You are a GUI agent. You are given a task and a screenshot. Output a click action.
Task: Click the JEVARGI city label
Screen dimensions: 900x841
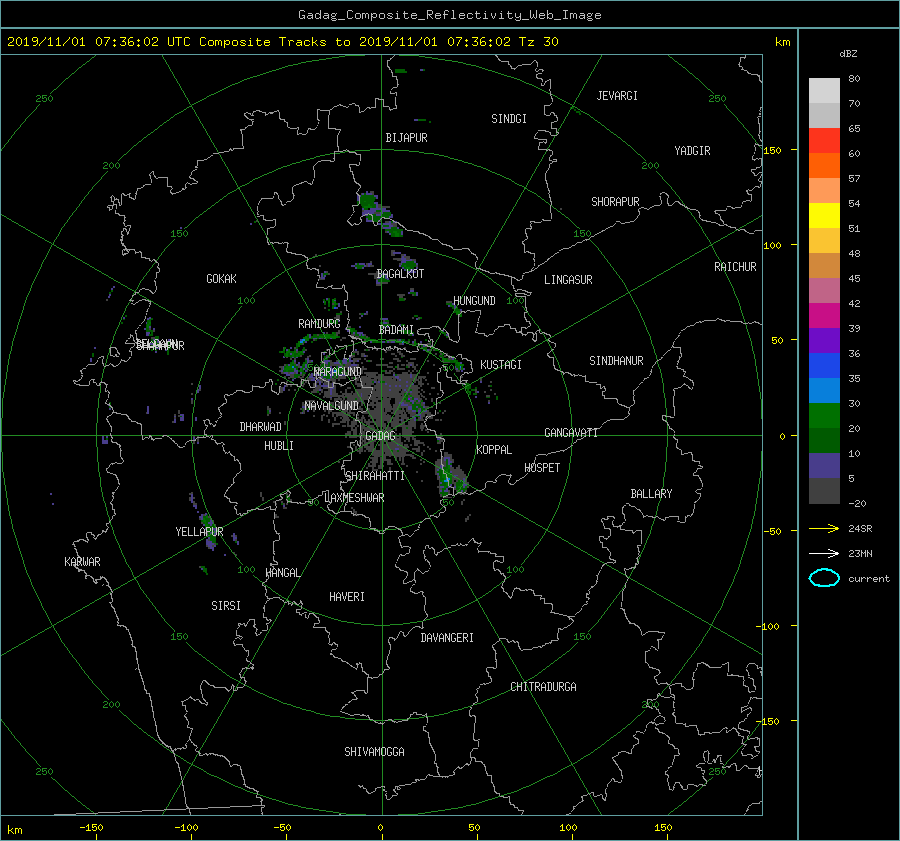pos(617,96)
